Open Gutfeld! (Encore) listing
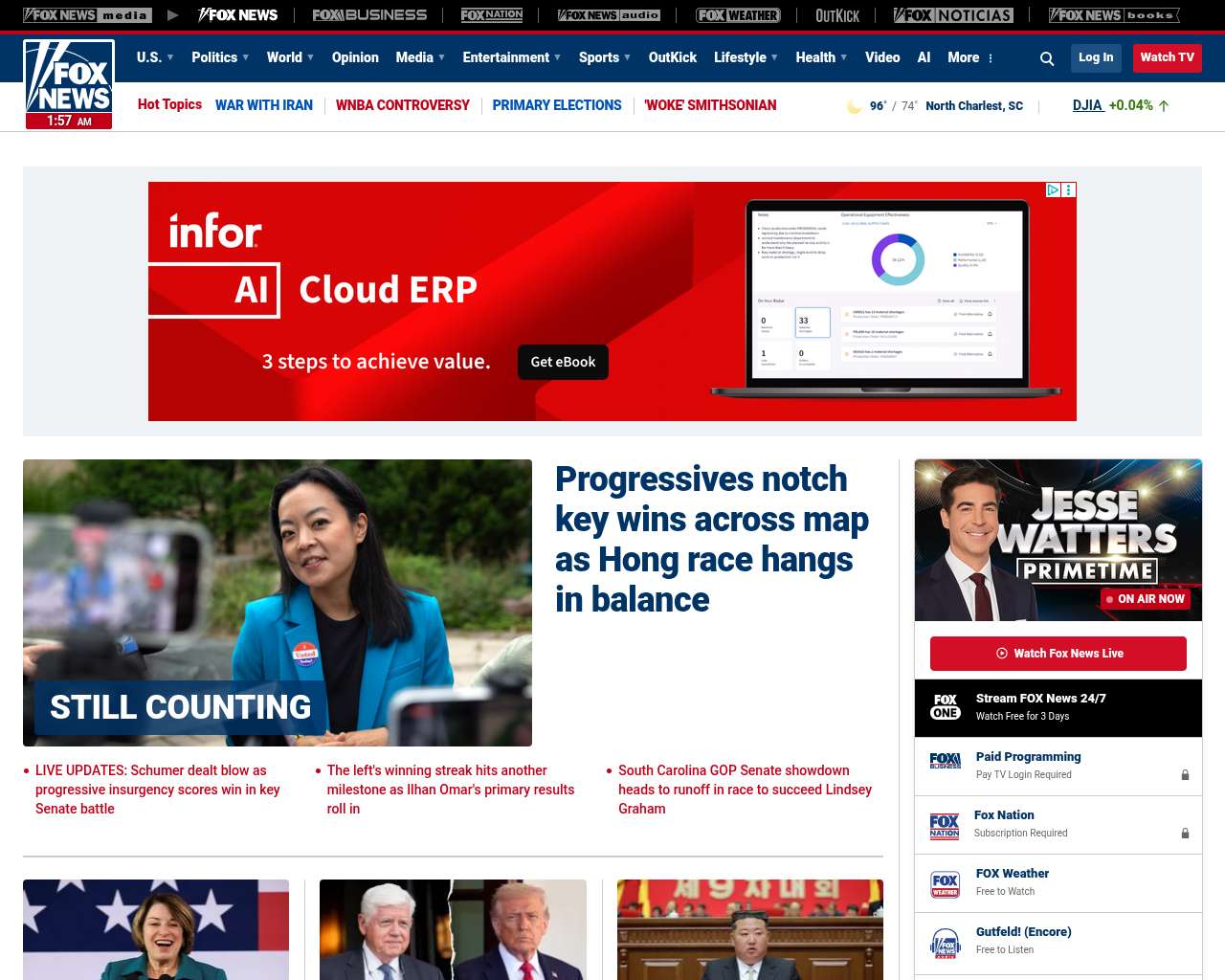The width and height of the screenshot is (1225, 980). [1058, 943]
